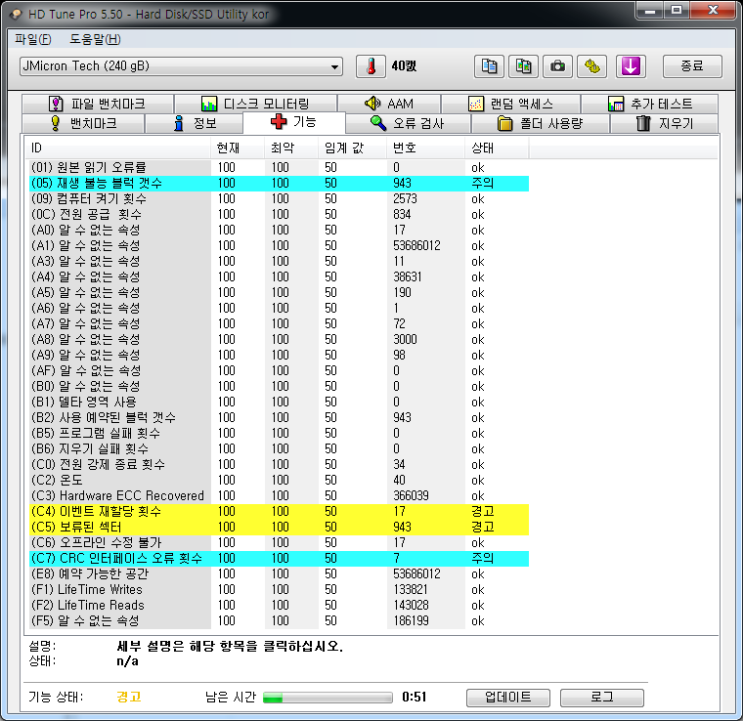743x721 pixels.
Task: Click the ID column header
Action: coord(118,148)
